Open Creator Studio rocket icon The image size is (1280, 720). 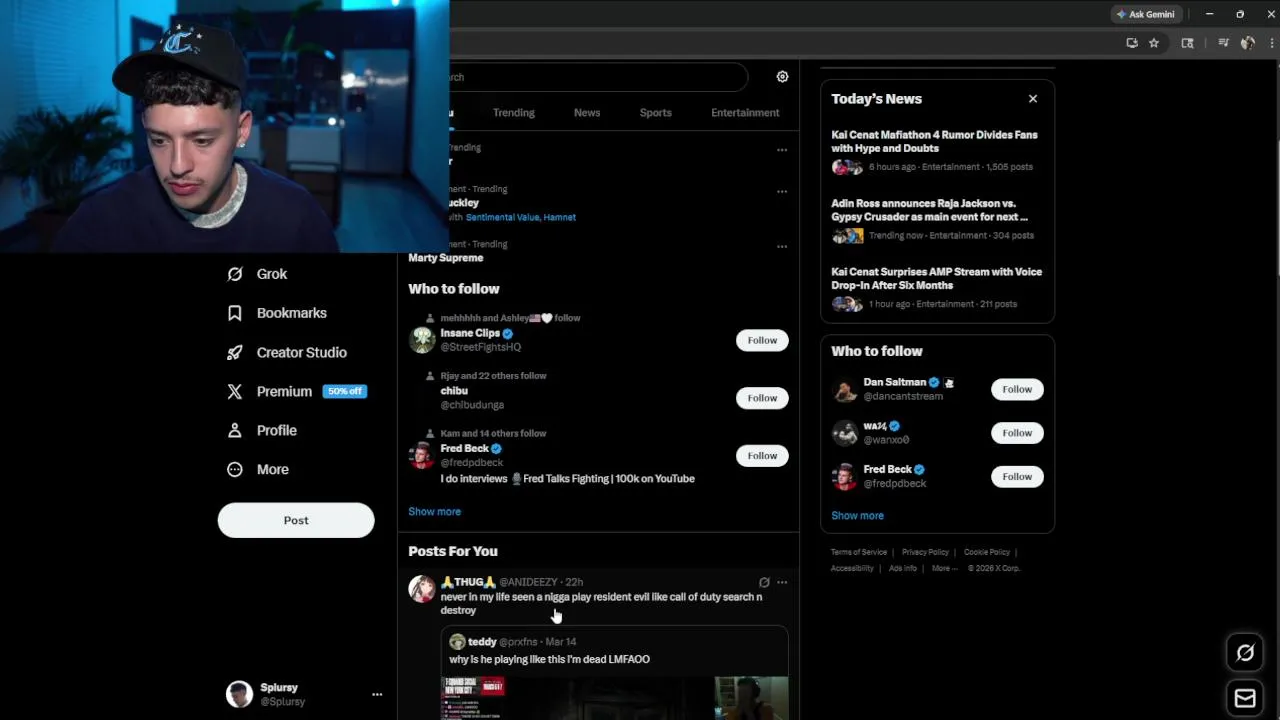pyautogui.click(x=235, y=352)
